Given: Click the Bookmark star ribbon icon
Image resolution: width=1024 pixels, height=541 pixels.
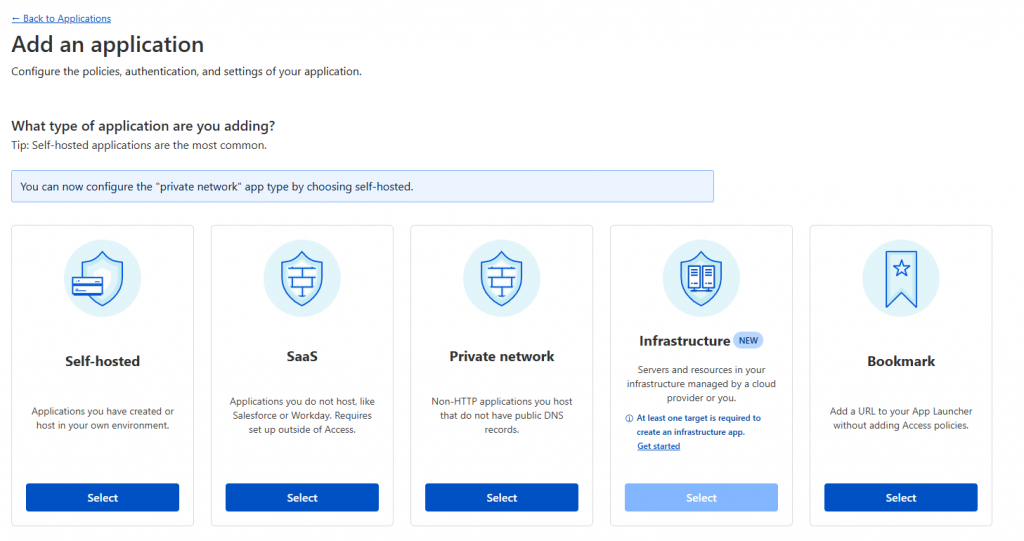Looking at the screenshot, I should 901,278.
